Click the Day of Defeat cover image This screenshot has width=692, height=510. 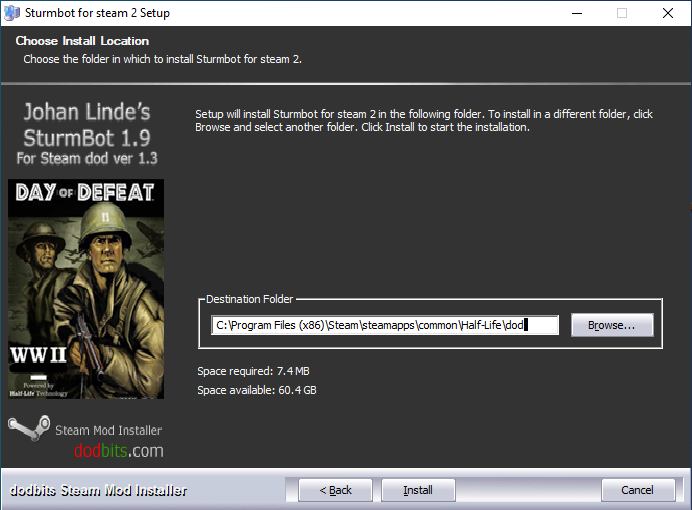coord(86,289)
